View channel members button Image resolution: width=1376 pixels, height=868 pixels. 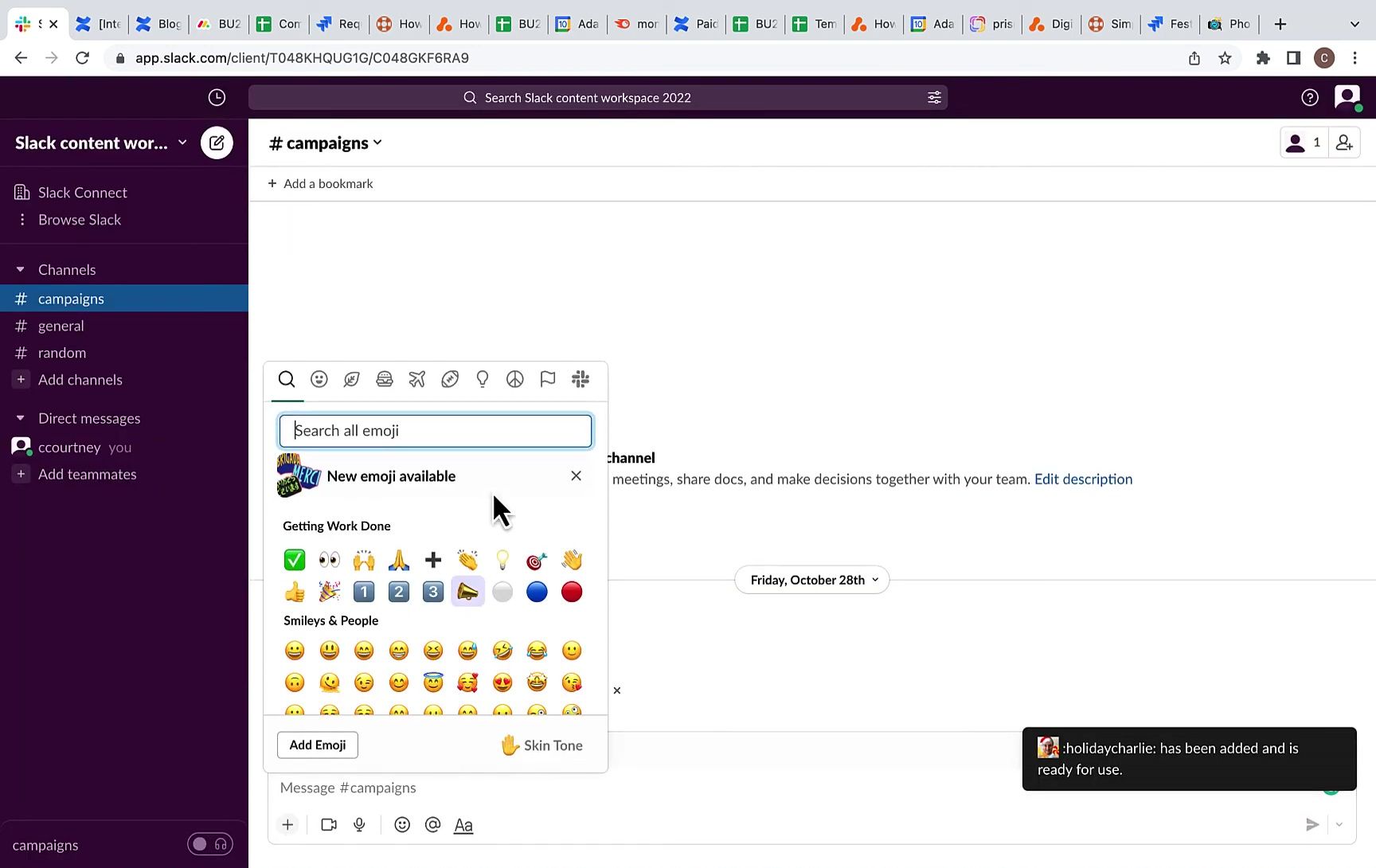click(1304, 143)
